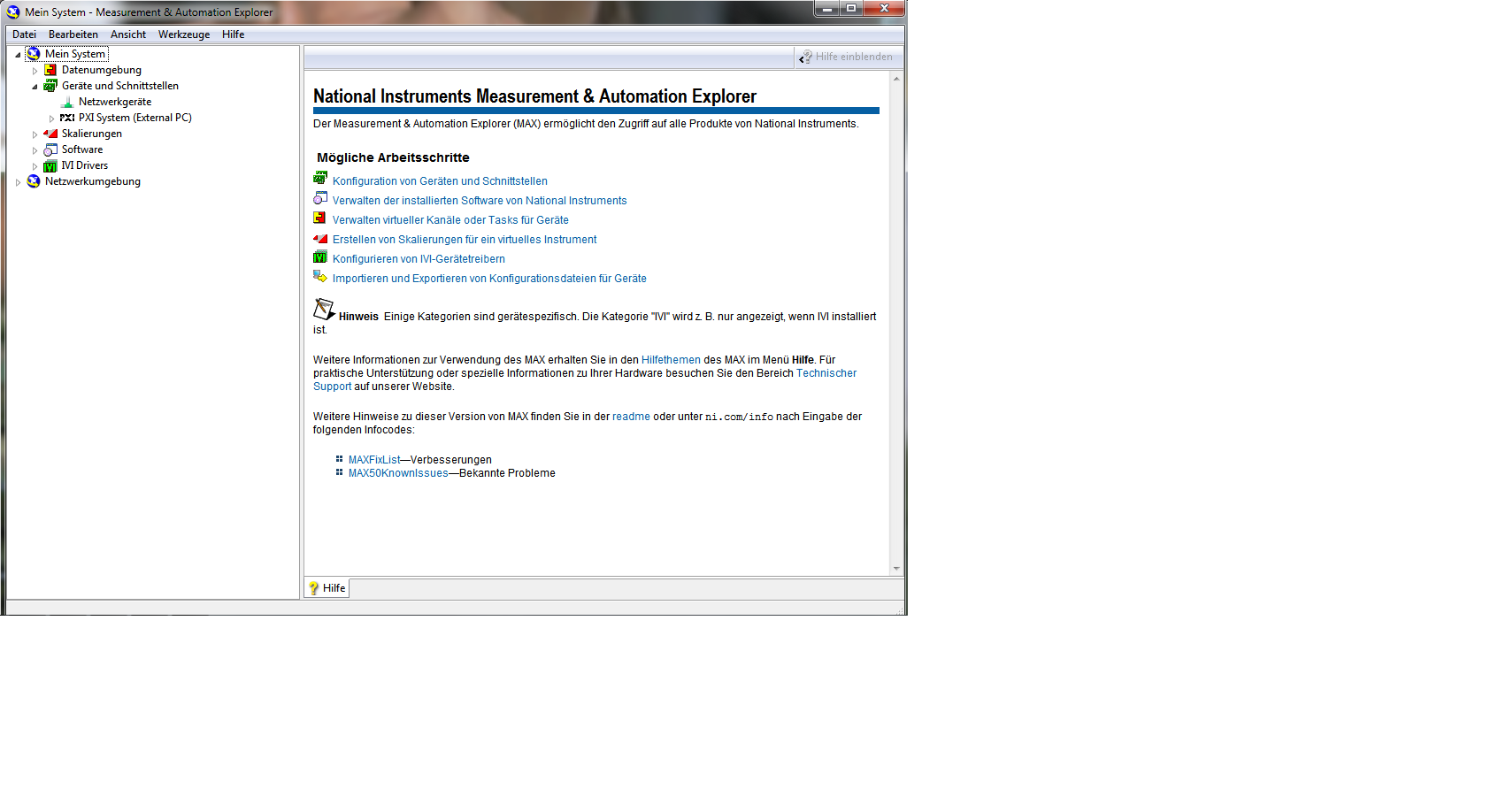Open Importieren und Exportieren von Konfigurationsdateien link
The image size is (1506, 812).
489,279
